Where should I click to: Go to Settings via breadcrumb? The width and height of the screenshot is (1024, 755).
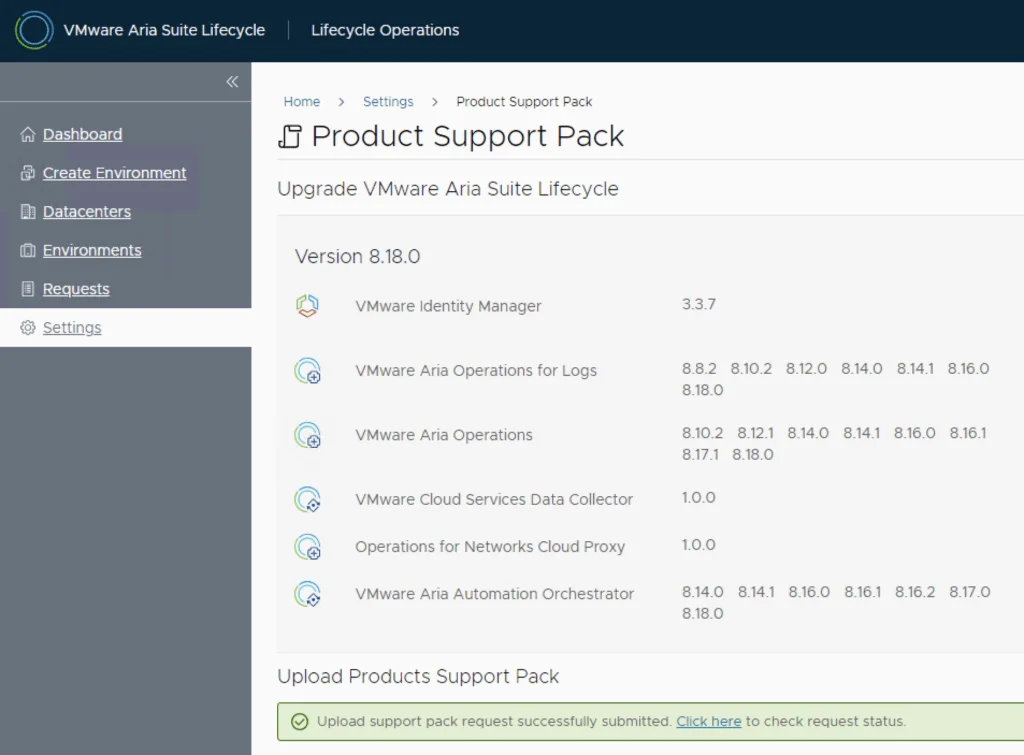[388, 102]
